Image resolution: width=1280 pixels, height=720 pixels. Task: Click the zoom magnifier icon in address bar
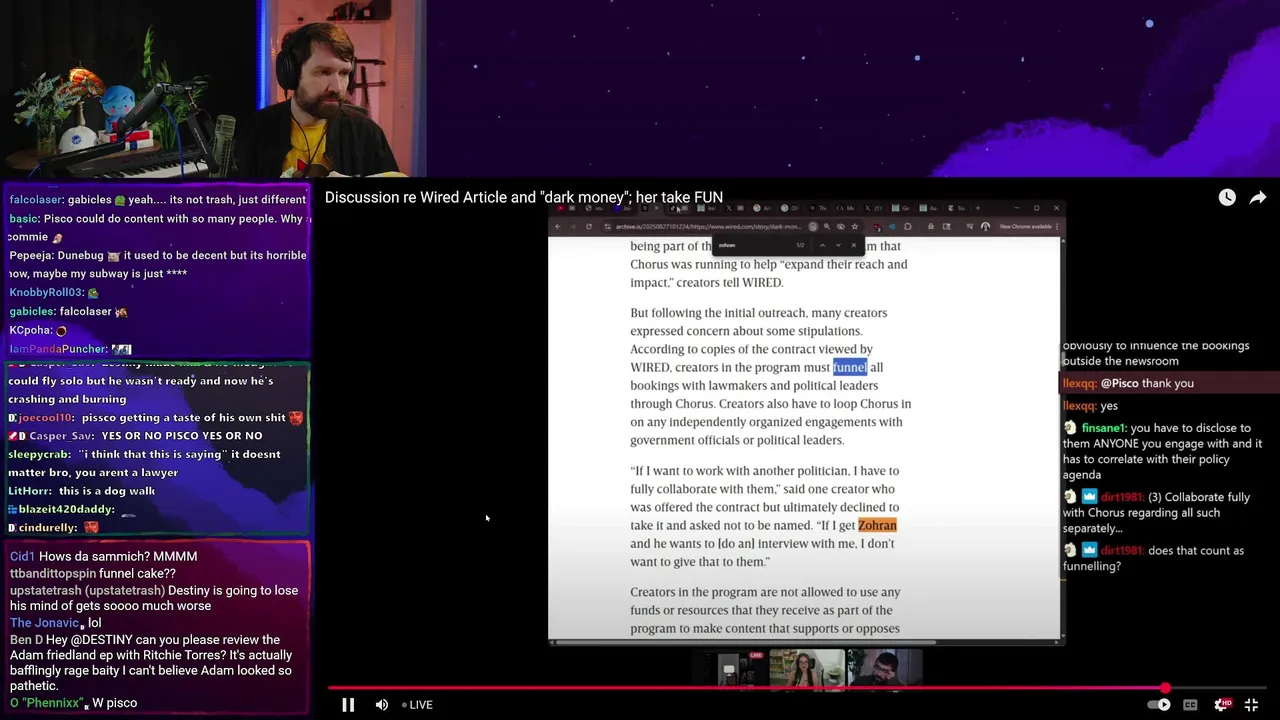(x=827, y=227)
